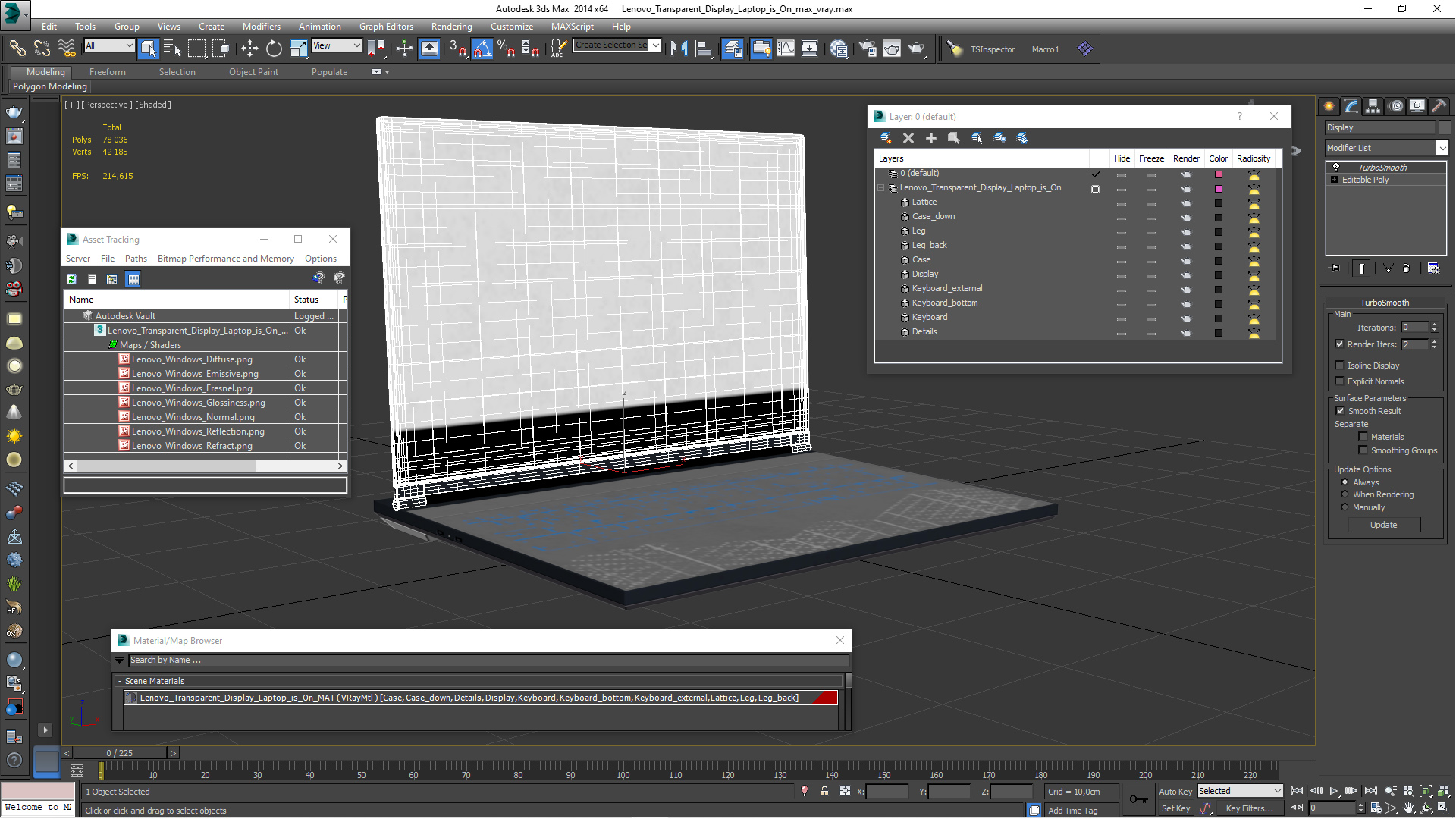Click Lattice layer color swatch

pos(1219,203)
